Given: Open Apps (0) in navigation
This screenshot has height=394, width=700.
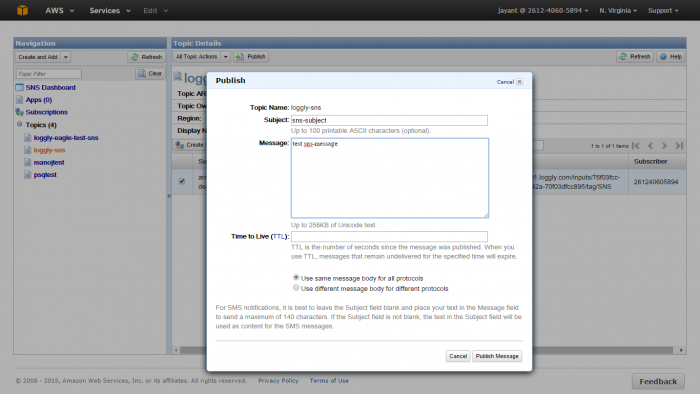Looking at the screenshot, I should tap(38, 100).
